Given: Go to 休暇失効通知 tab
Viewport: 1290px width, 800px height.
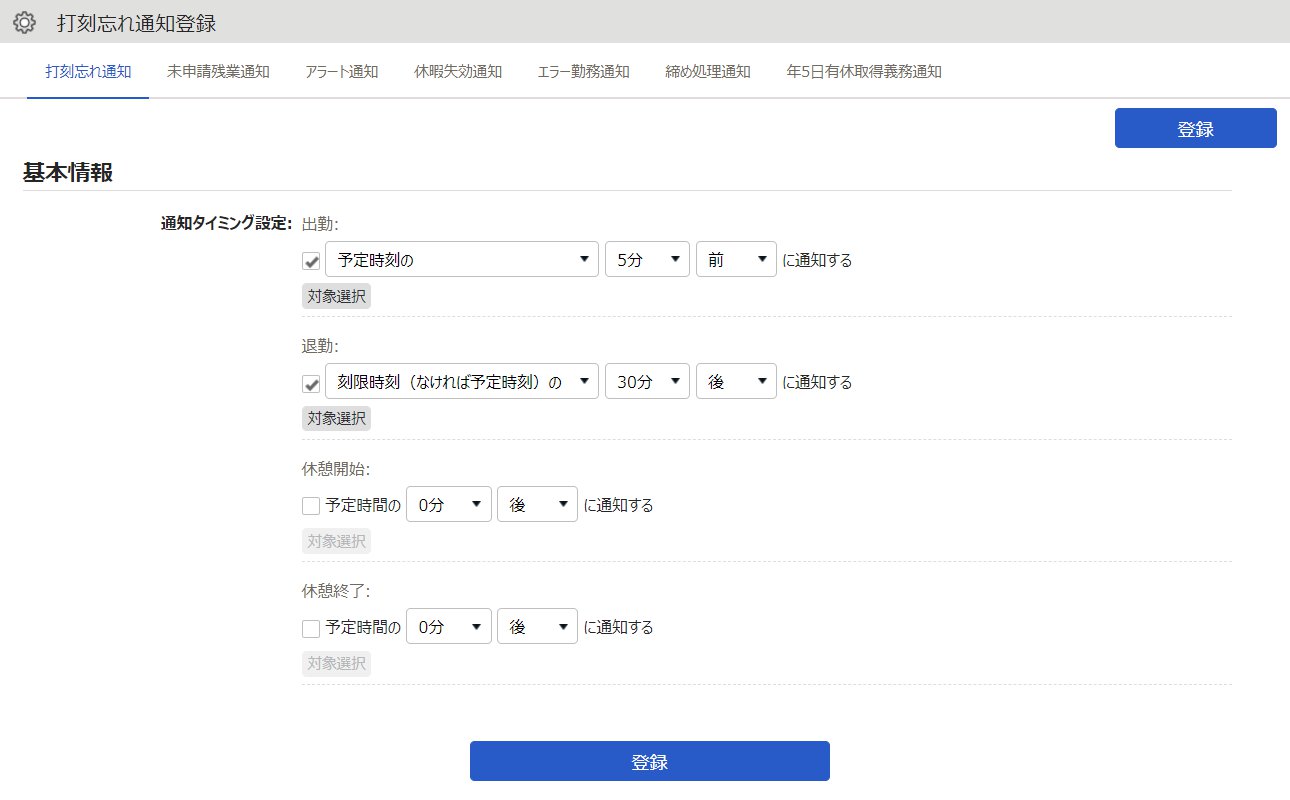Looking at the screenshot, I should pos(458,71).
